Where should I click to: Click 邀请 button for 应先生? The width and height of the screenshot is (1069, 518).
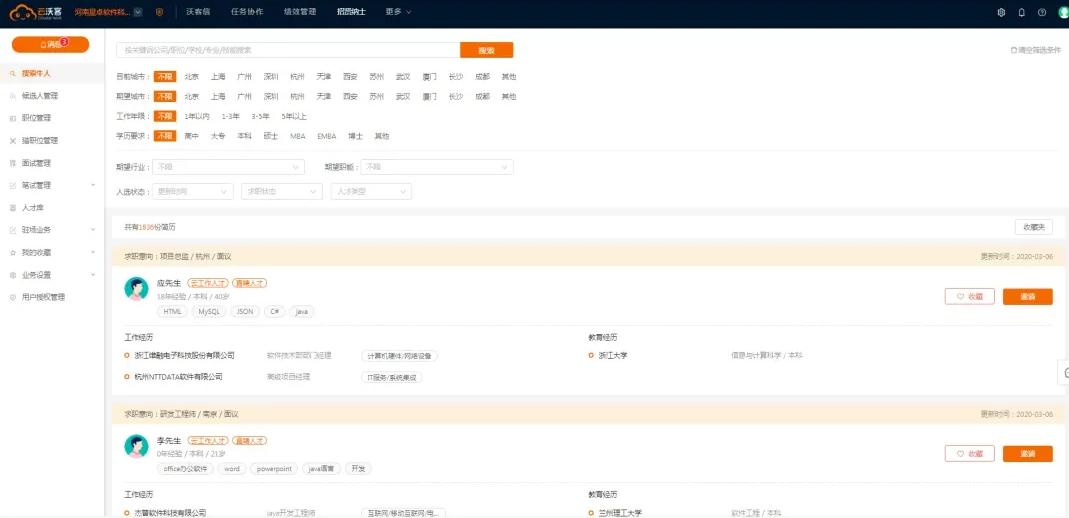pyautogui.click(x=1027, y=296)
